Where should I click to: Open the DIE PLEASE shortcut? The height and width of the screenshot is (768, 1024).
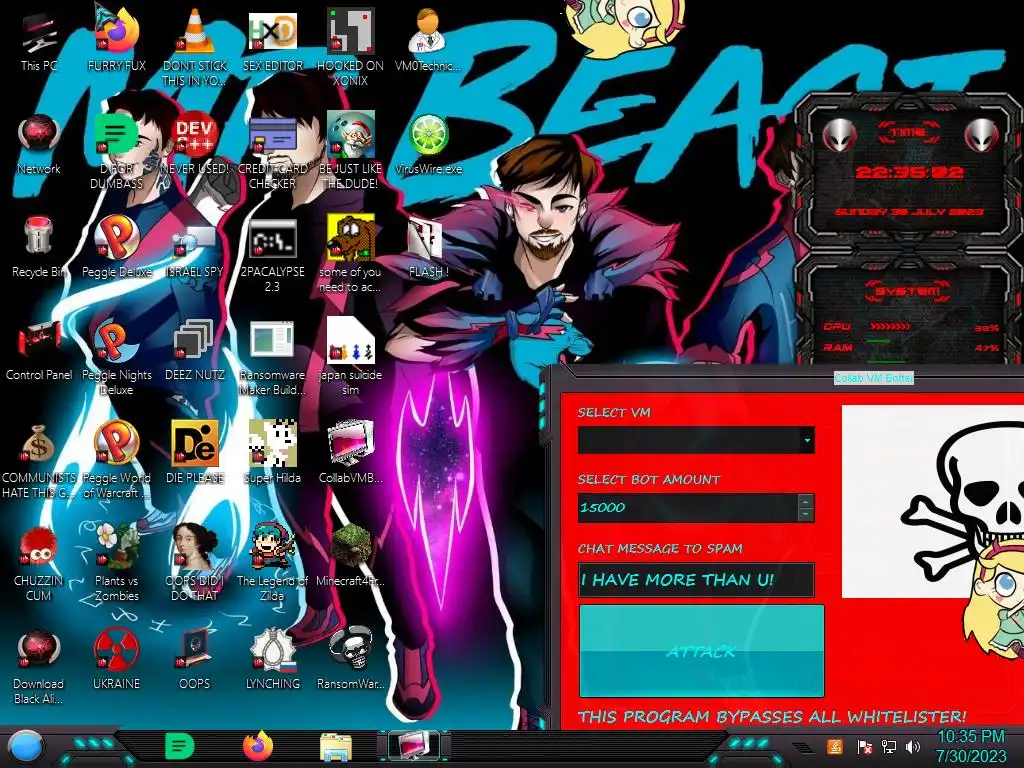click(195, 453)
